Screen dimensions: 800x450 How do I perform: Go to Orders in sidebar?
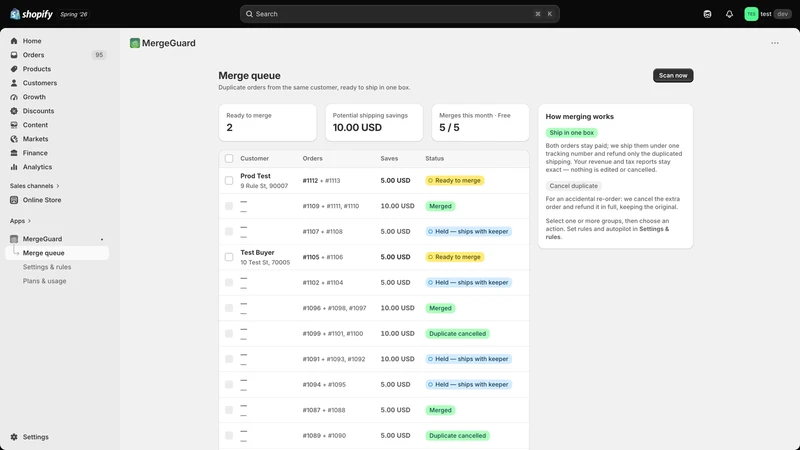tap(33, 55)
